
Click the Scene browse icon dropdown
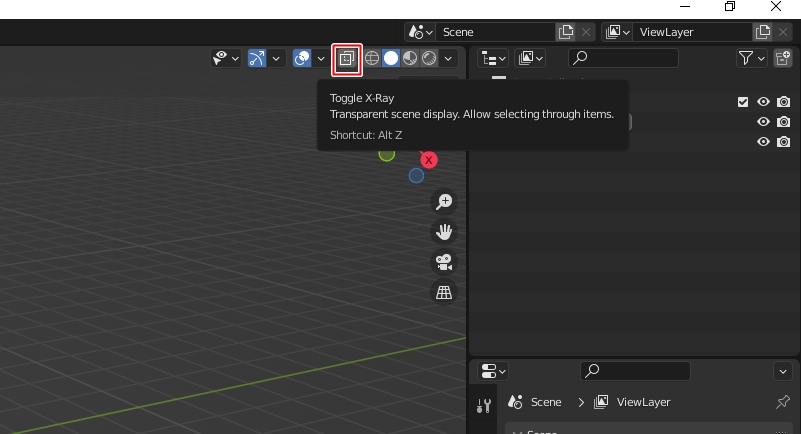pos(420,32)
